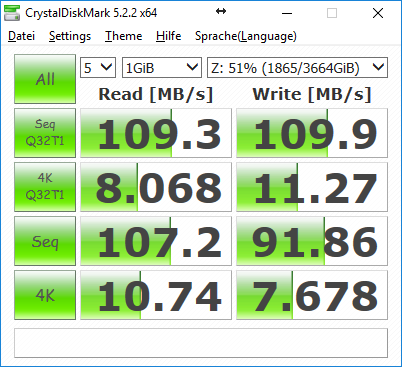Run the plain 4K test button
Image resolution: width=402 pixels, height=367 pixels.
pyautogui.click(x=45, y=295)
